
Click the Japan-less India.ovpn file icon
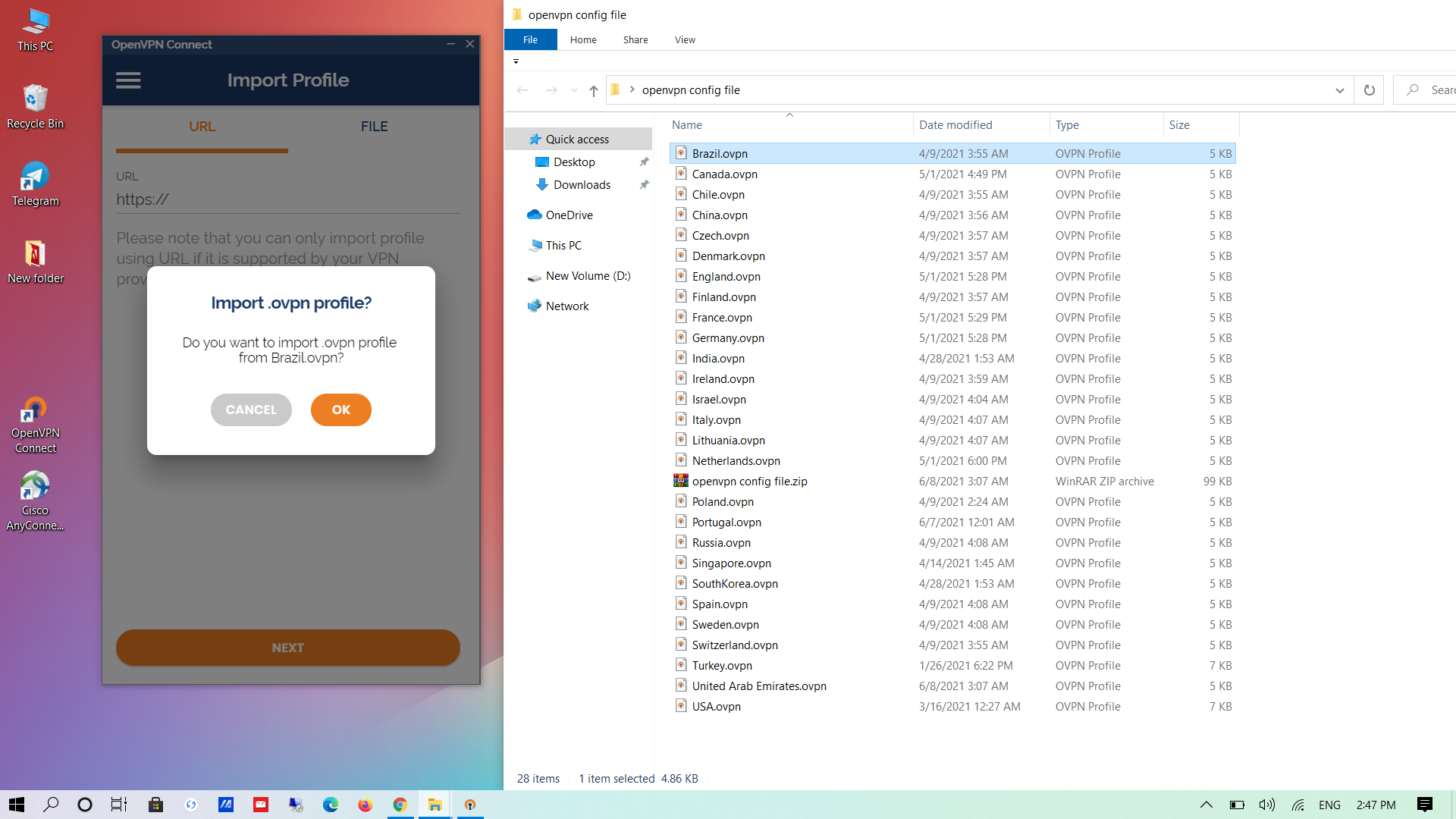681,357
